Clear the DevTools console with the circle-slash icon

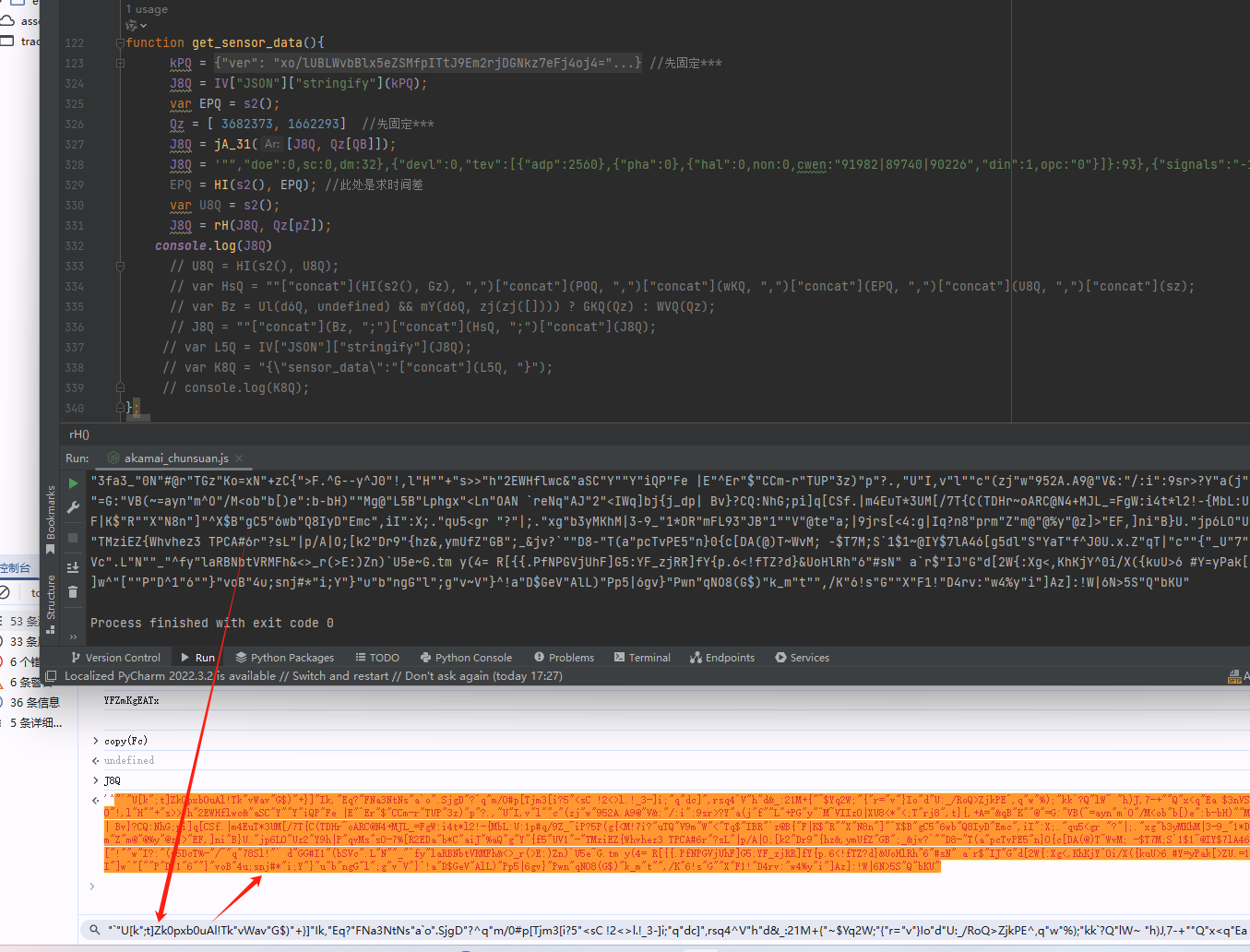(x=4, y=592)
